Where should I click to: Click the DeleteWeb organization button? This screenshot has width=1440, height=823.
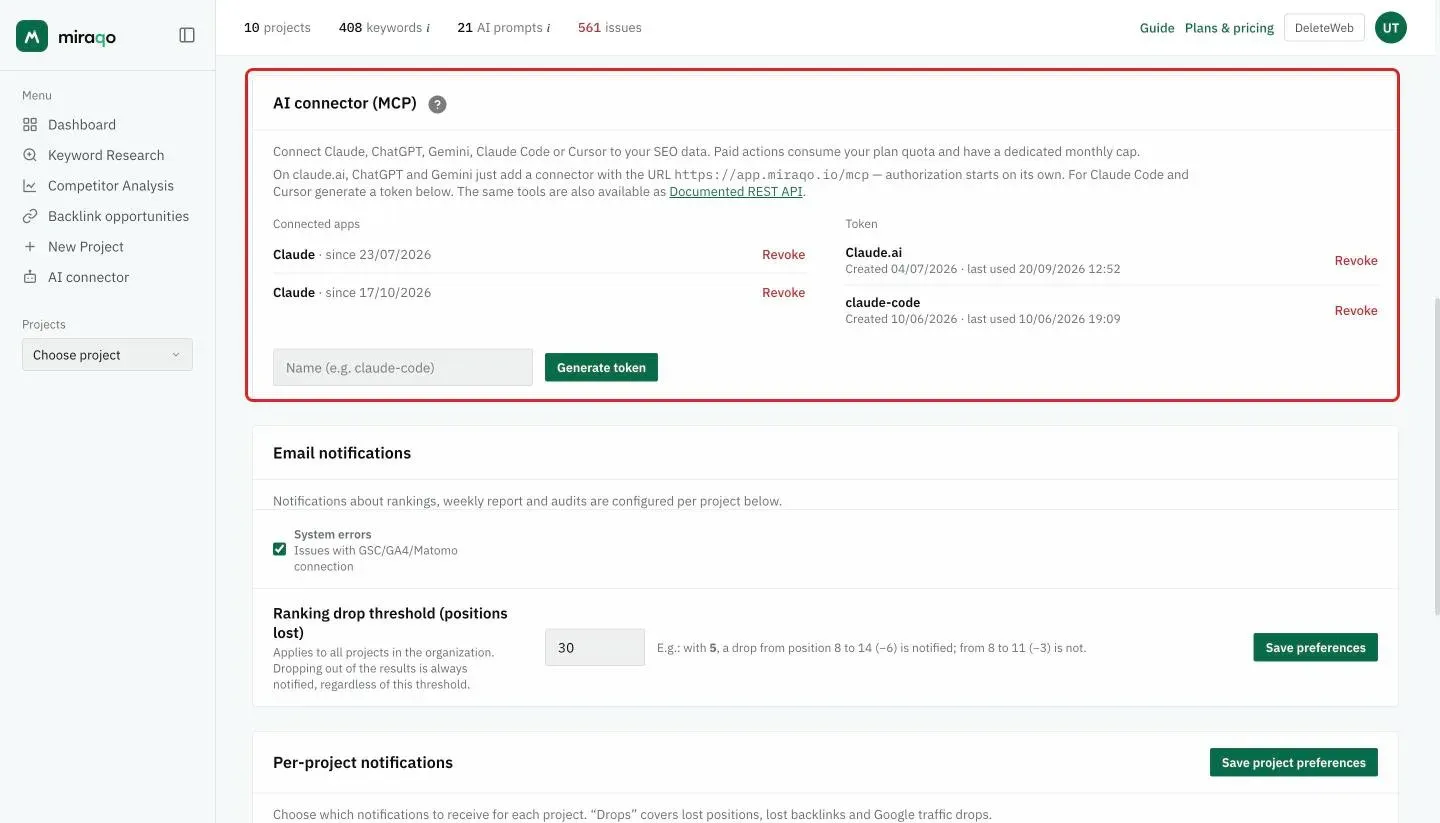1324,28
